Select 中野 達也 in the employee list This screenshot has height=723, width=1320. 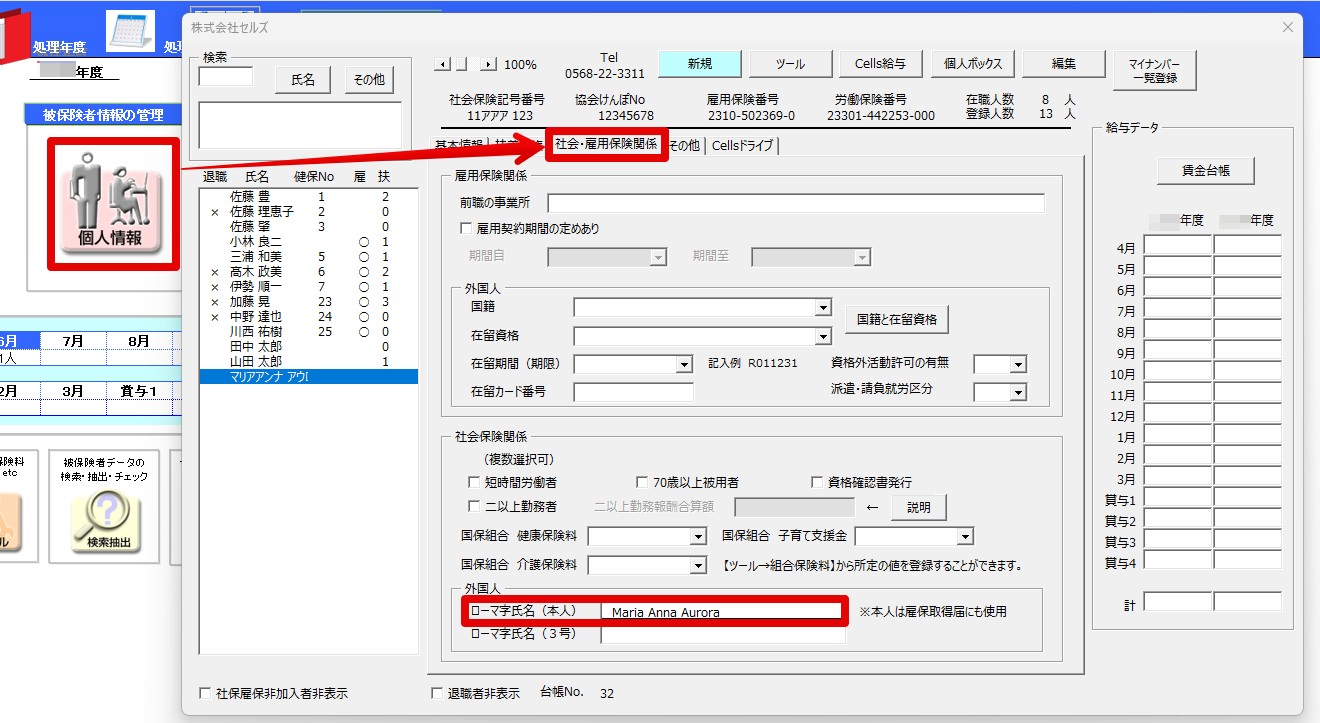tap(308, 317)
